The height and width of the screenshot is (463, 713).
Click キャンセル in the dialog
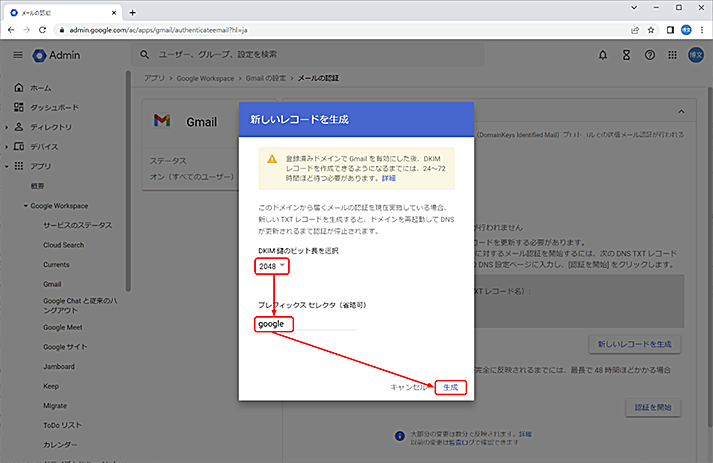(x=408, y=388)
